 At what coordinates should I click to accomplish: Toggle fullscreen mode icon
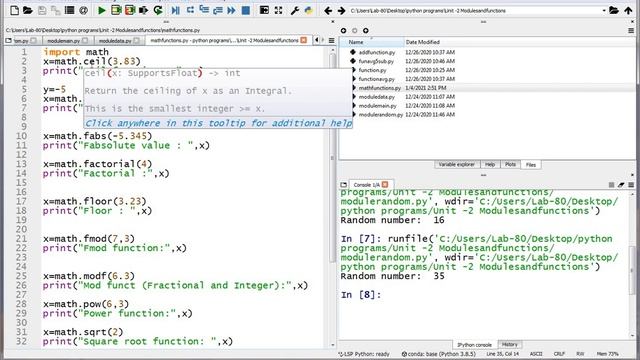point(278,10)
